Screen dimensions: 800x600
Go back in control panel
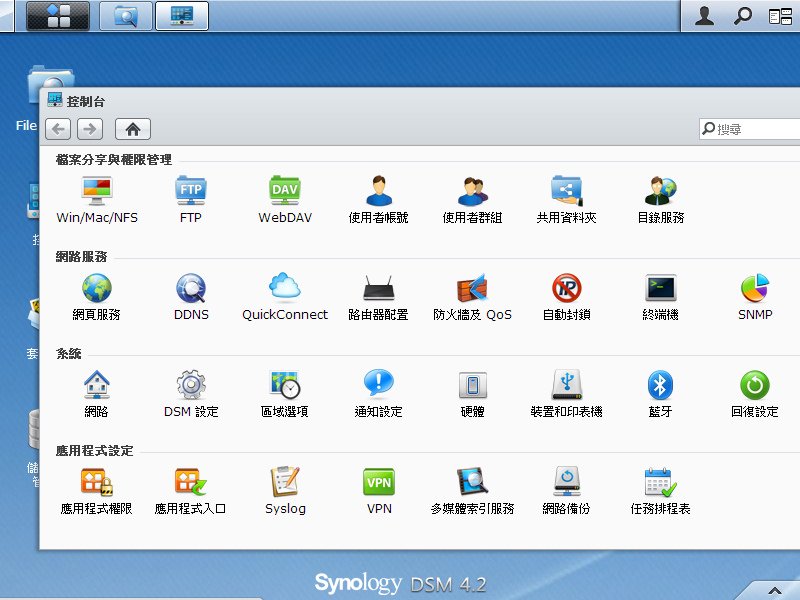coord(58,129)
